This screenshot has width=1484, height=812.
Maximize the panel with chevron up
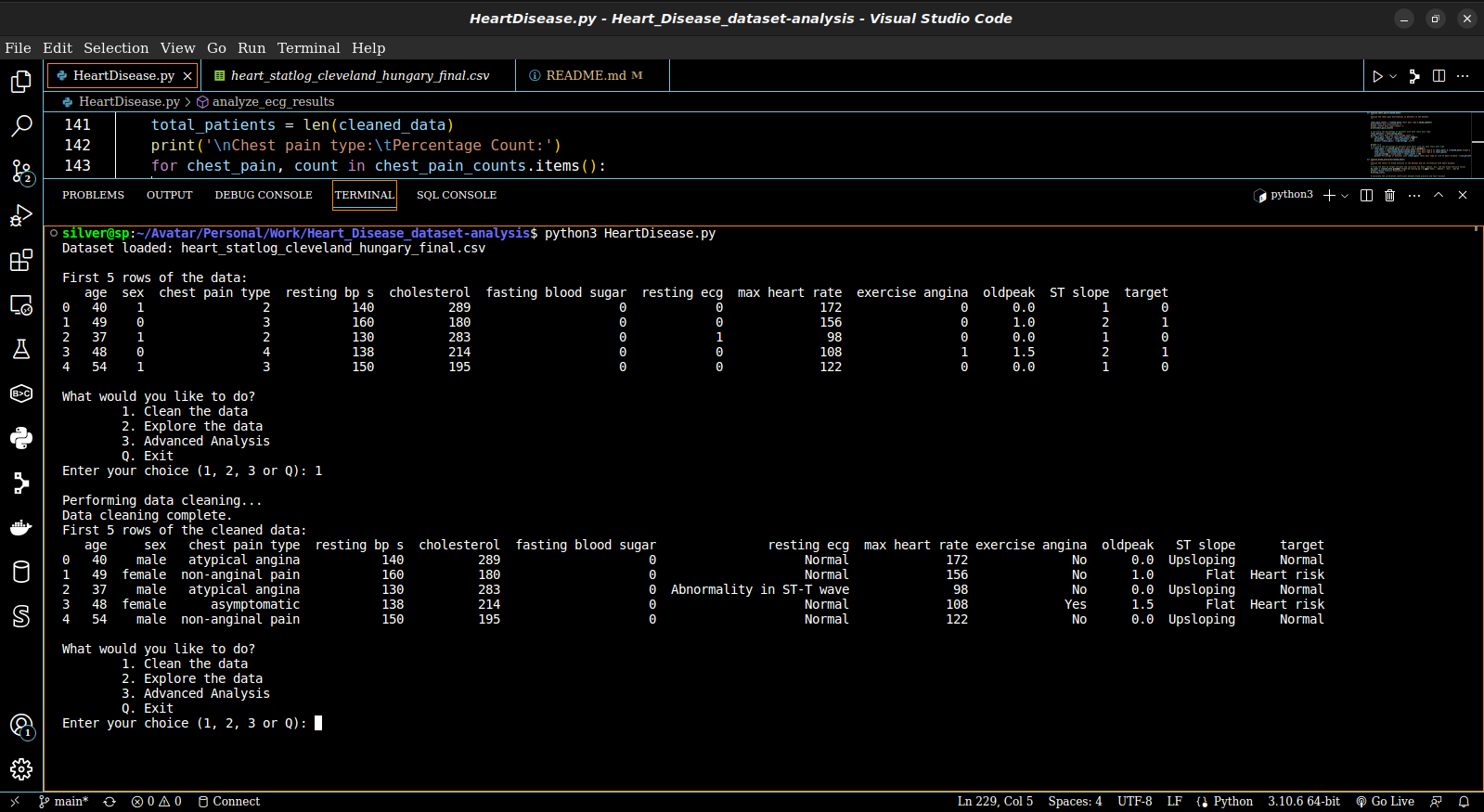1439,195
